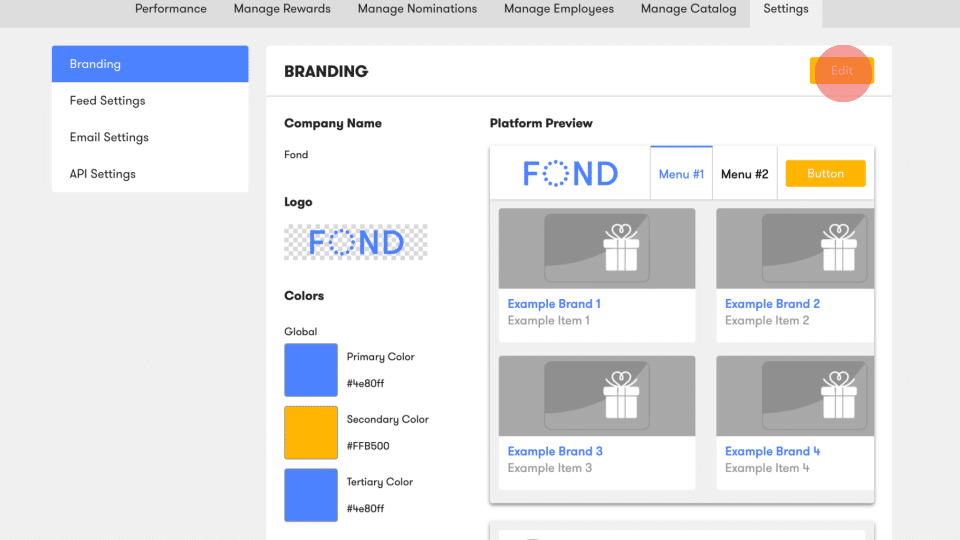The width and height of the screenshot is (960, 540).
Task: Click the Example Item 1 text
Action: [x=549, y=320]
